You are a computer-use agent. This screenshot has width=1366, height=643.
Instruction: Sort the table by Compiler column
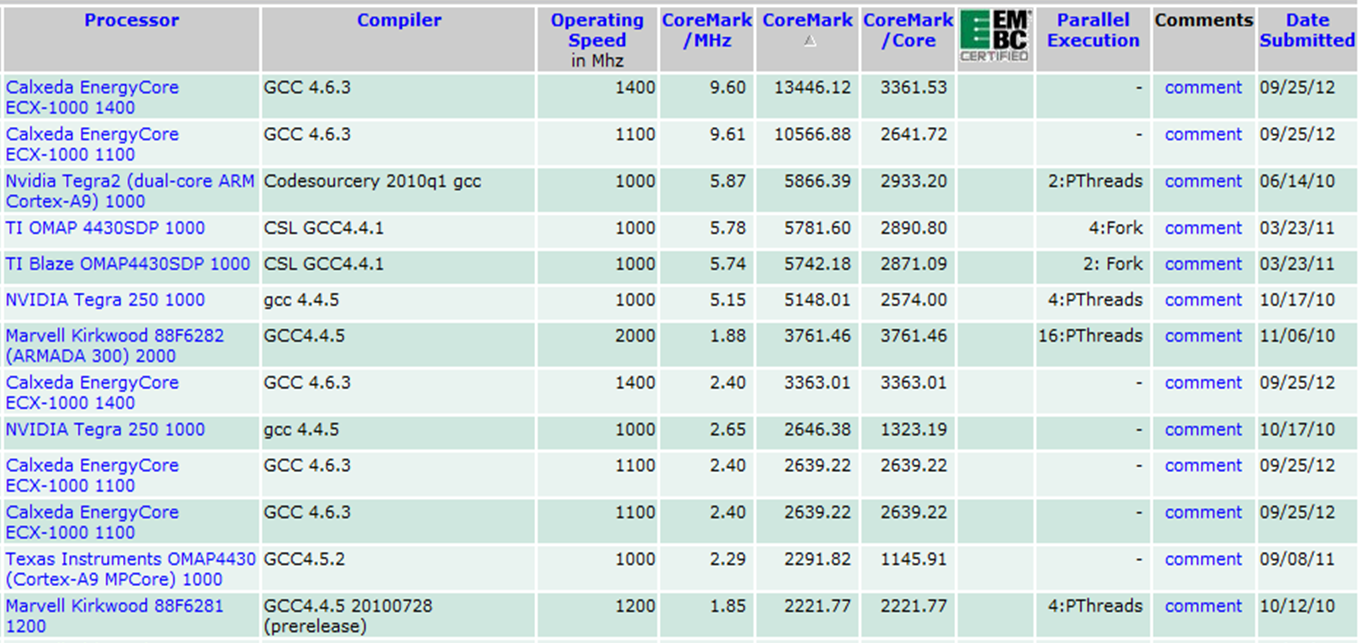click(399, 20)
